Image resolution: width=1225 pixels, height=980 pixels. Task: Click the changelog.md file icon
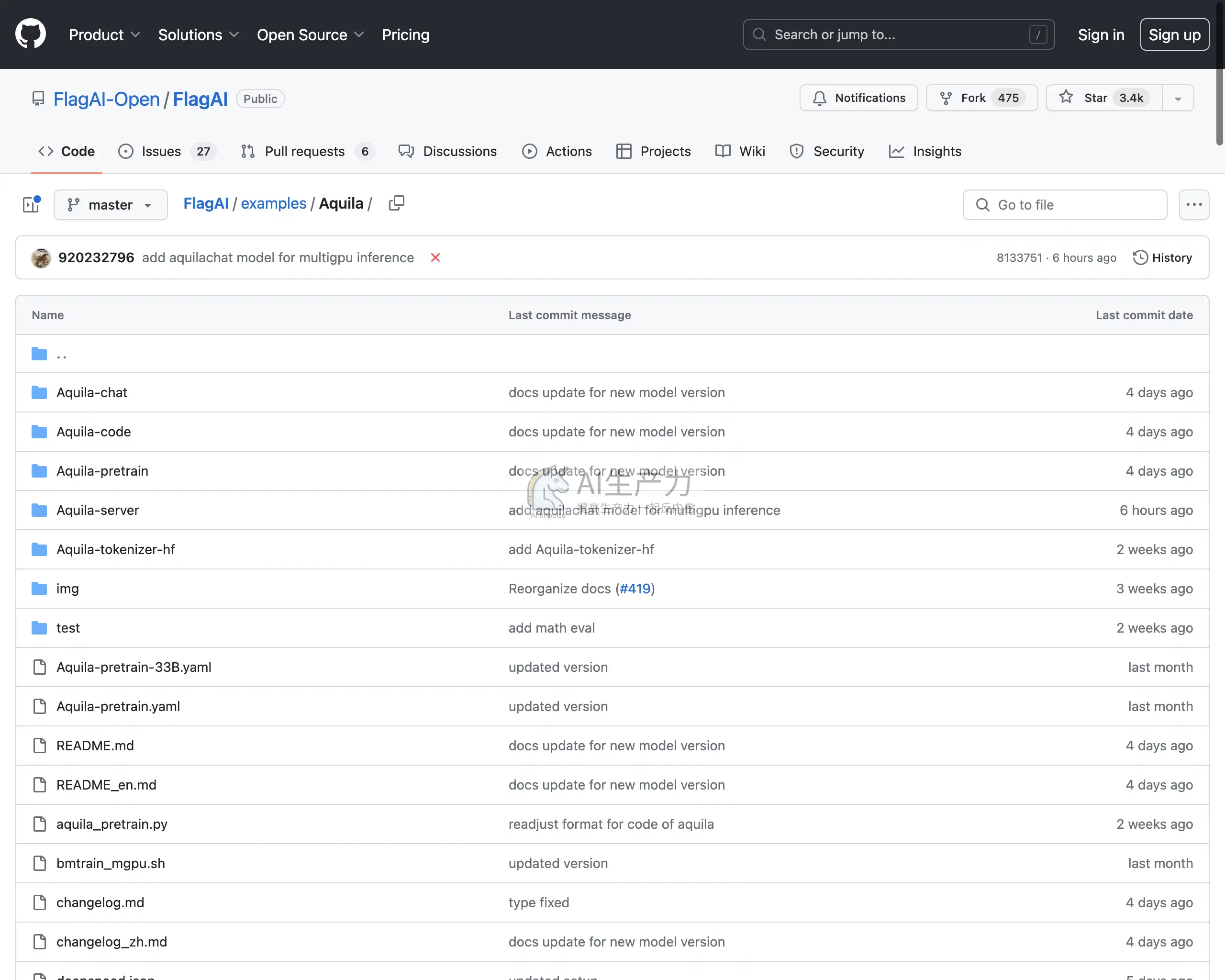click(39, 902)
